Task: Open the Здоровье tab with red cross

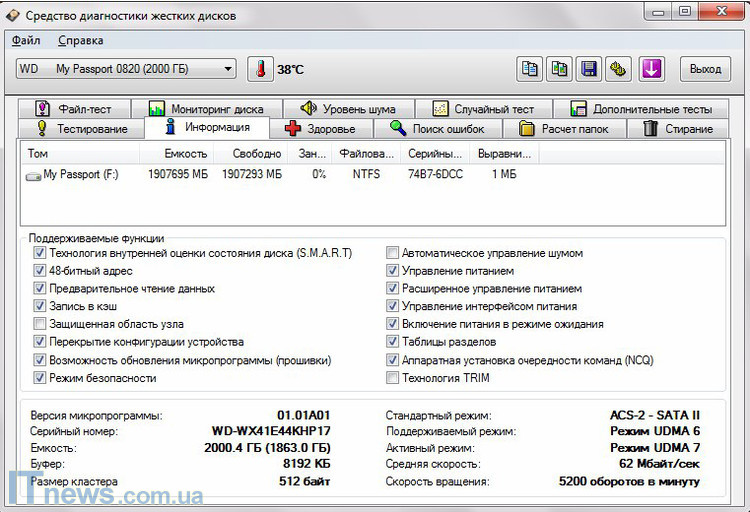Action: (x=320, y=129)
